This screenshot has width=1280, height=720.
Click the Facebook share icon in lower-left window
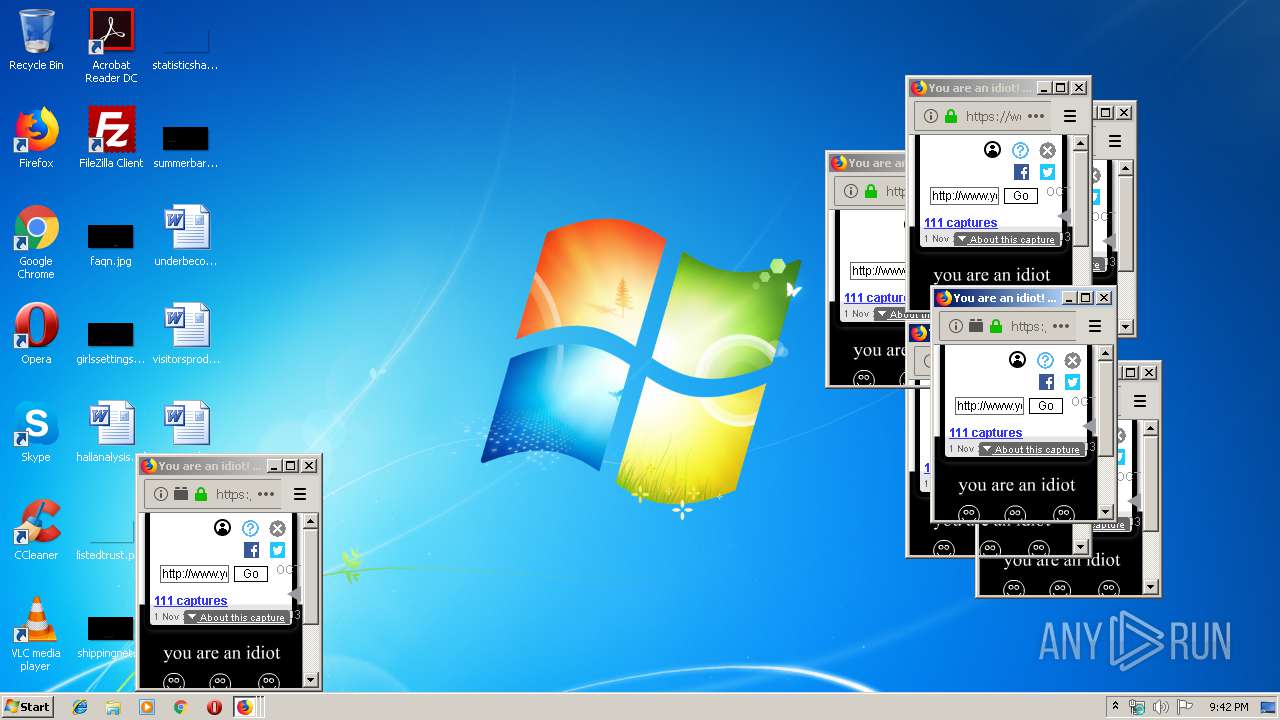(x=252, y=550)
